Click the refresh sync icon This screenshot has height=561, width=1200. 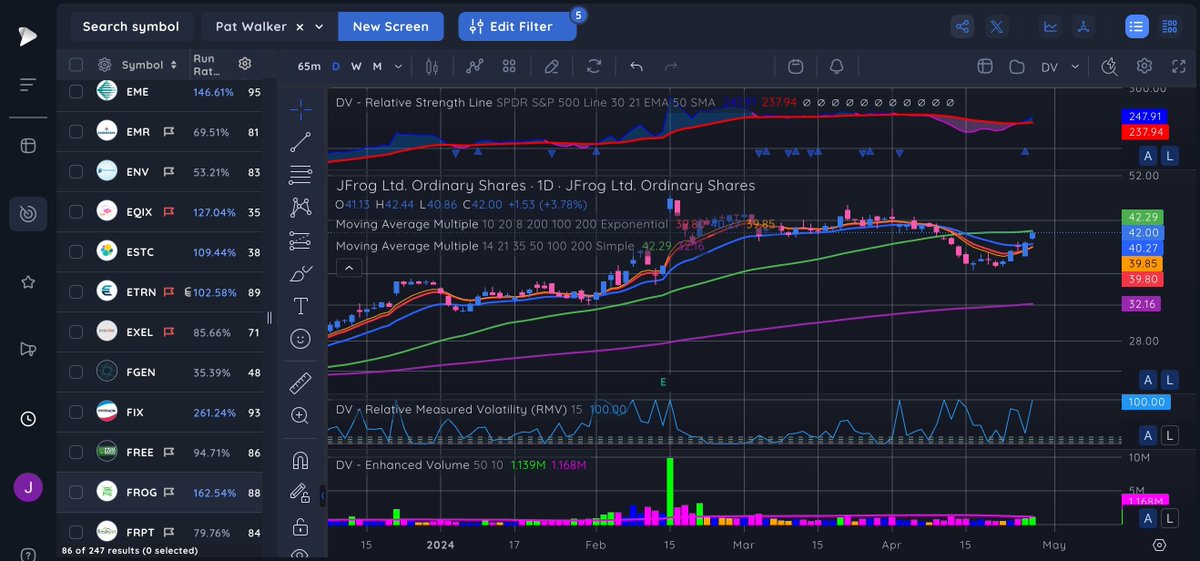594,66
